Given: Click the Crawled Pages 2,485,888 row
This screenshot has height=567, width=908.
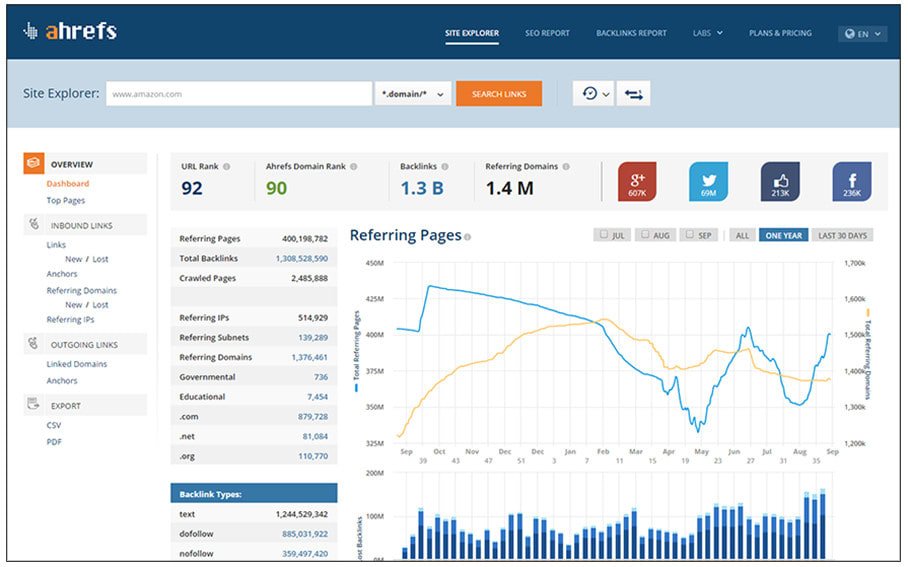Looking at the screenshot, I should point(254,278).
